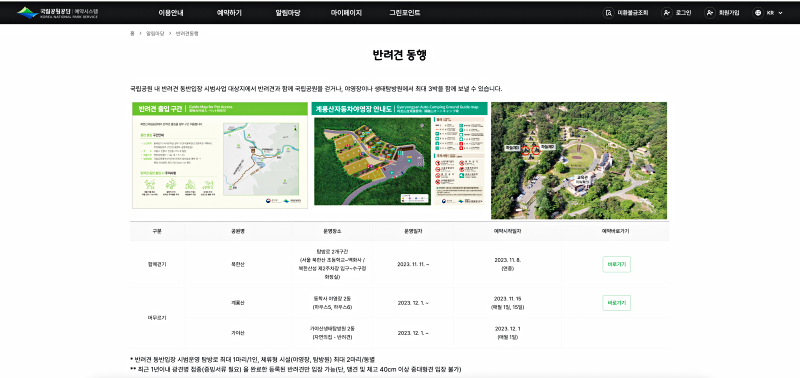Click the 알림마당 breadcrumb link
The height and width of the screenshot is (378, 800).
point(154,34)
